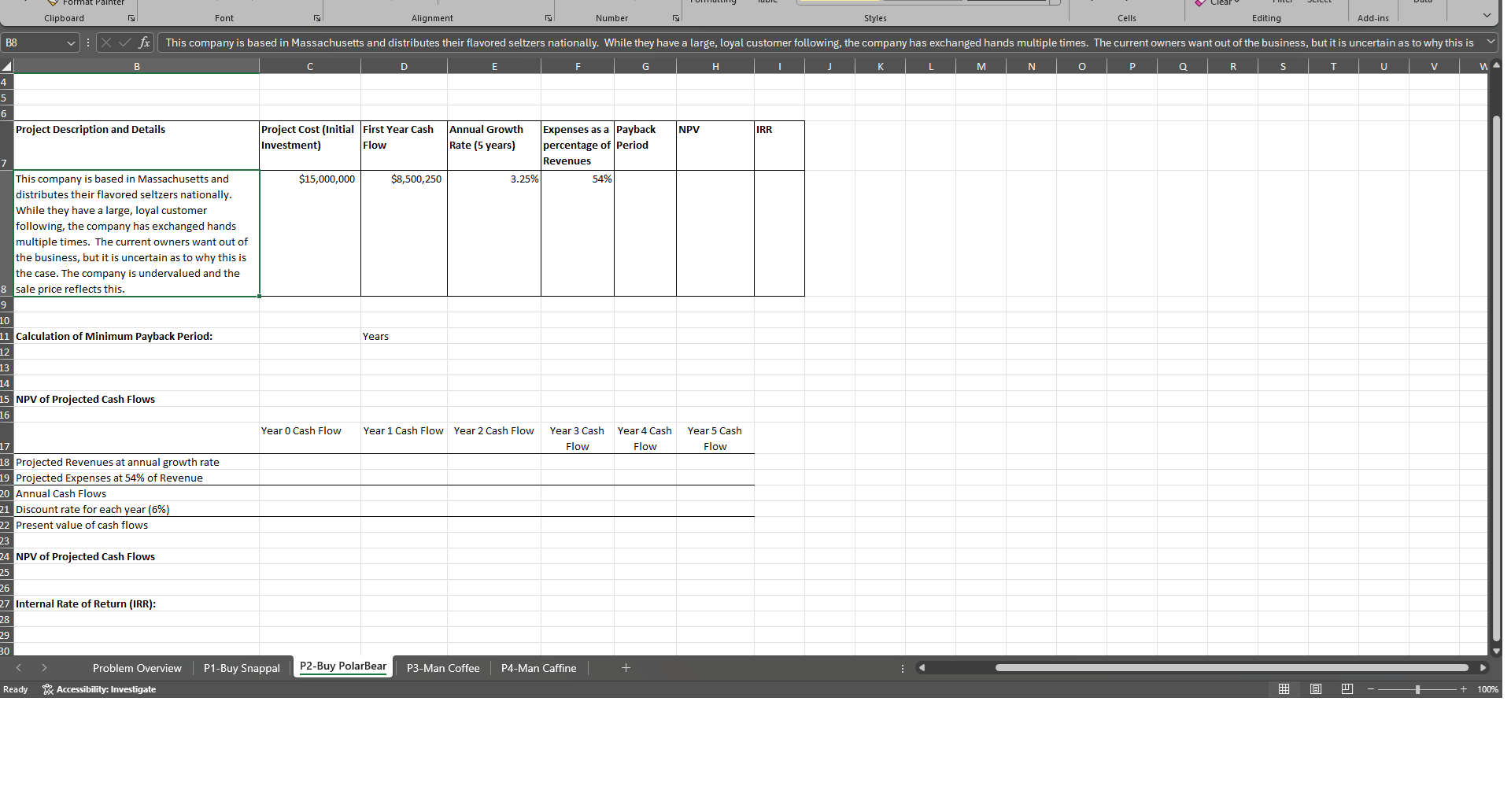Select Year 0 Cash Flow heading
This screenshot has height=812, width=1511.
point(310,438)
